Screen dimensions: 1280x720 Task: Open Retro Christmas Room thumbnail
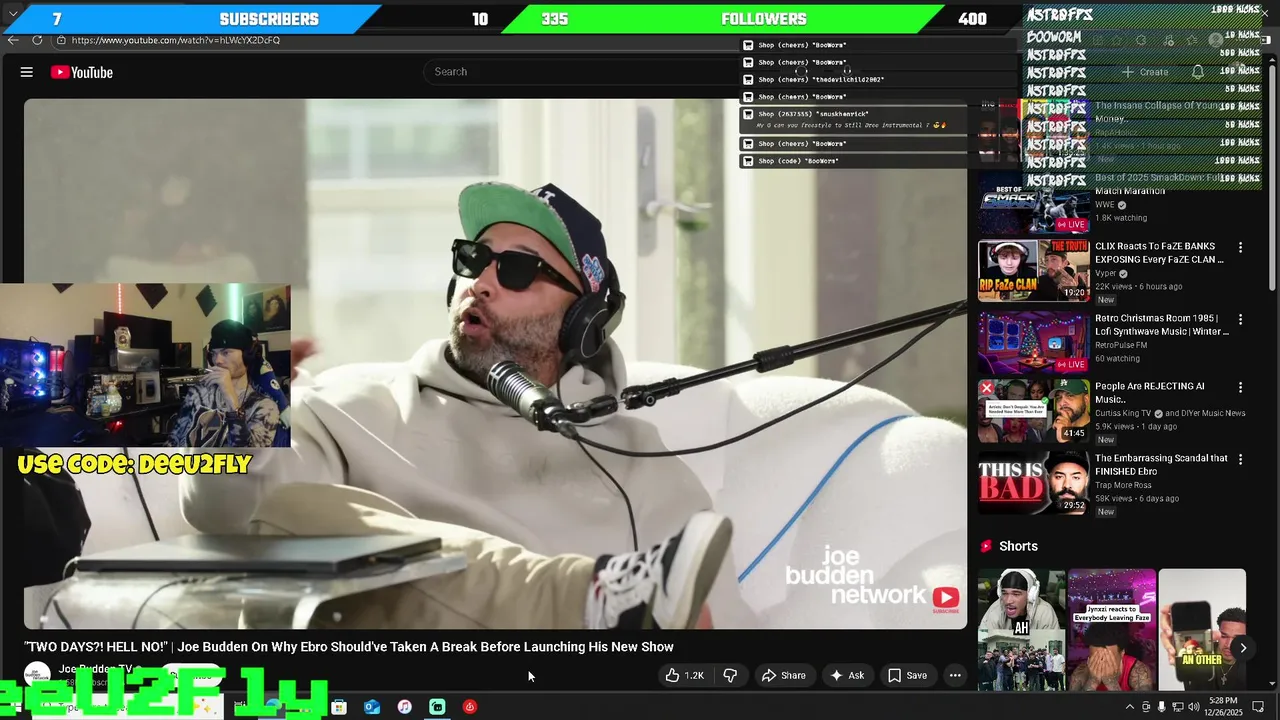[x=1034, y=343]
